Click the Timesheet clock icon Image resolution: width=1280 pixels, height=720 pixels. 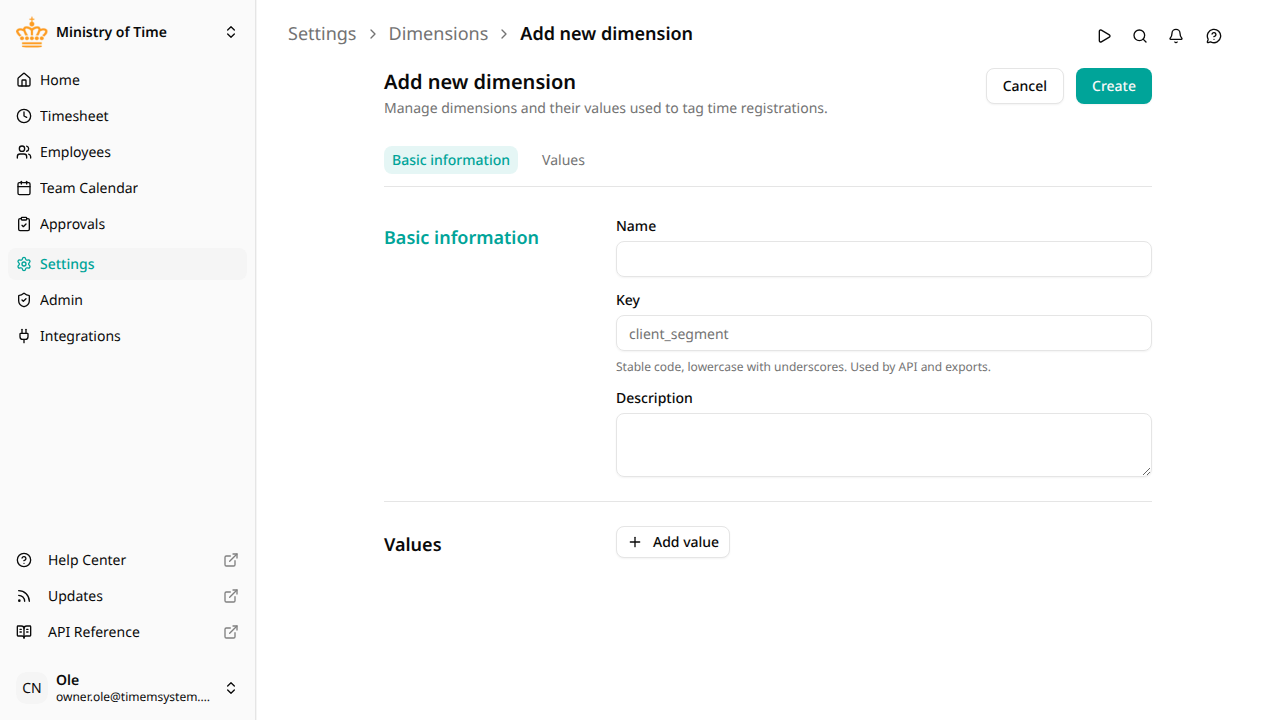click(24, 116)
